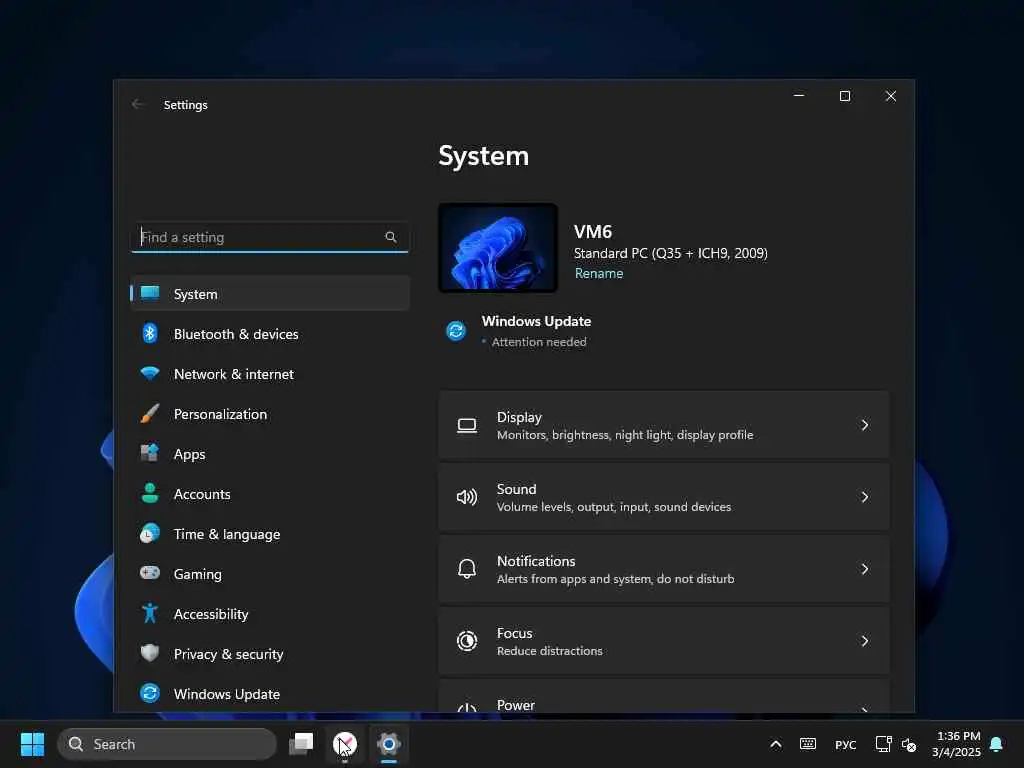Select Gaming category text
The image size is (1024, 768).
[x=197, y=574]
